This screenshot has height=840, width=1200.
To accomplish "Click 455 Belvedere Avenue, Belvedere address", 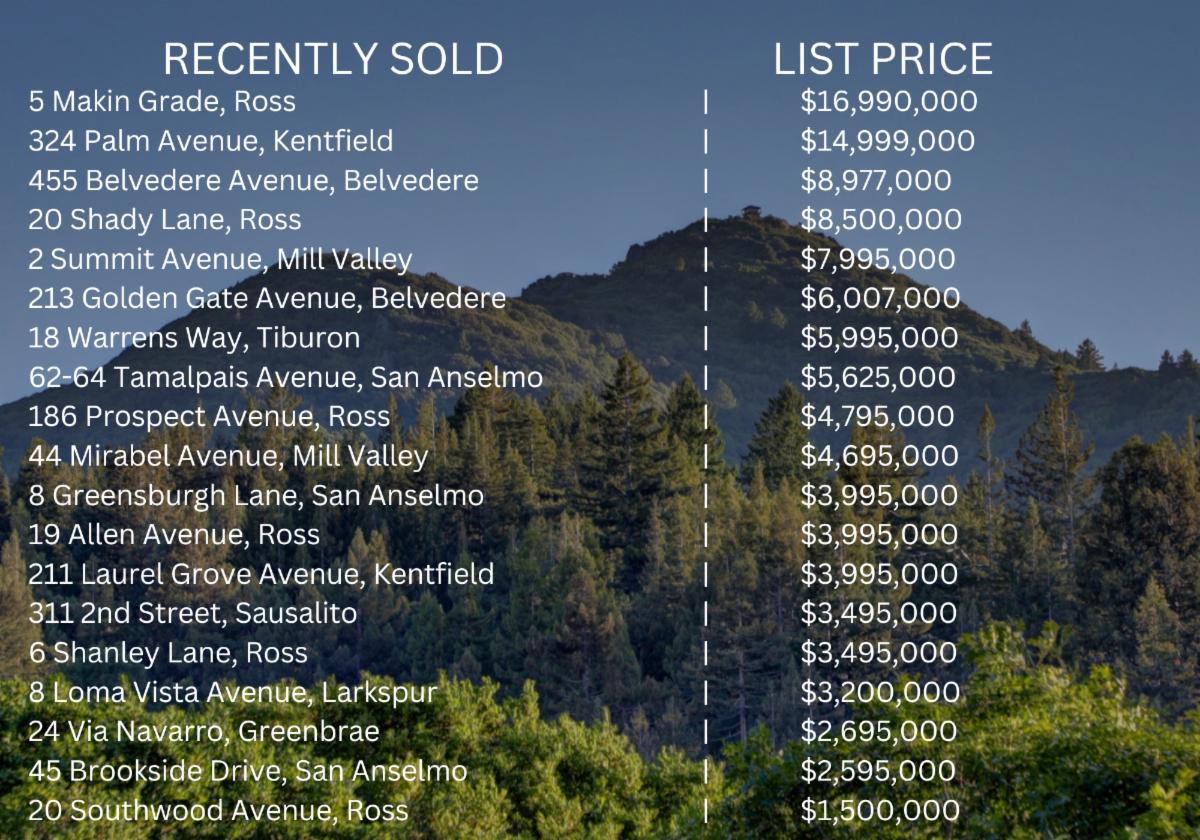I will [253, 180].
